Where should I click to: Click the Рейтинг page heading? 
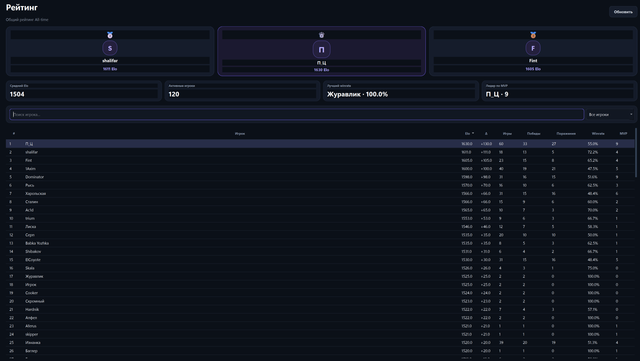coord(22,7)
